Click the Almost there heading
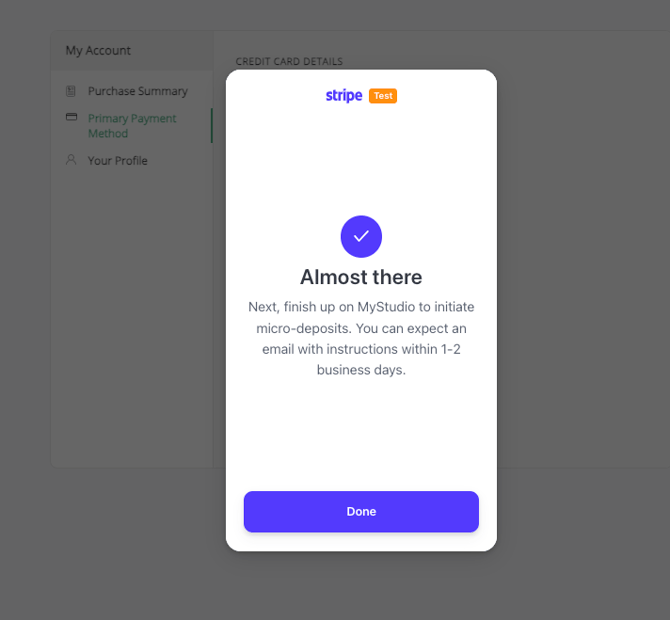This screenshot has width=670, height=620. pos(361,277)
